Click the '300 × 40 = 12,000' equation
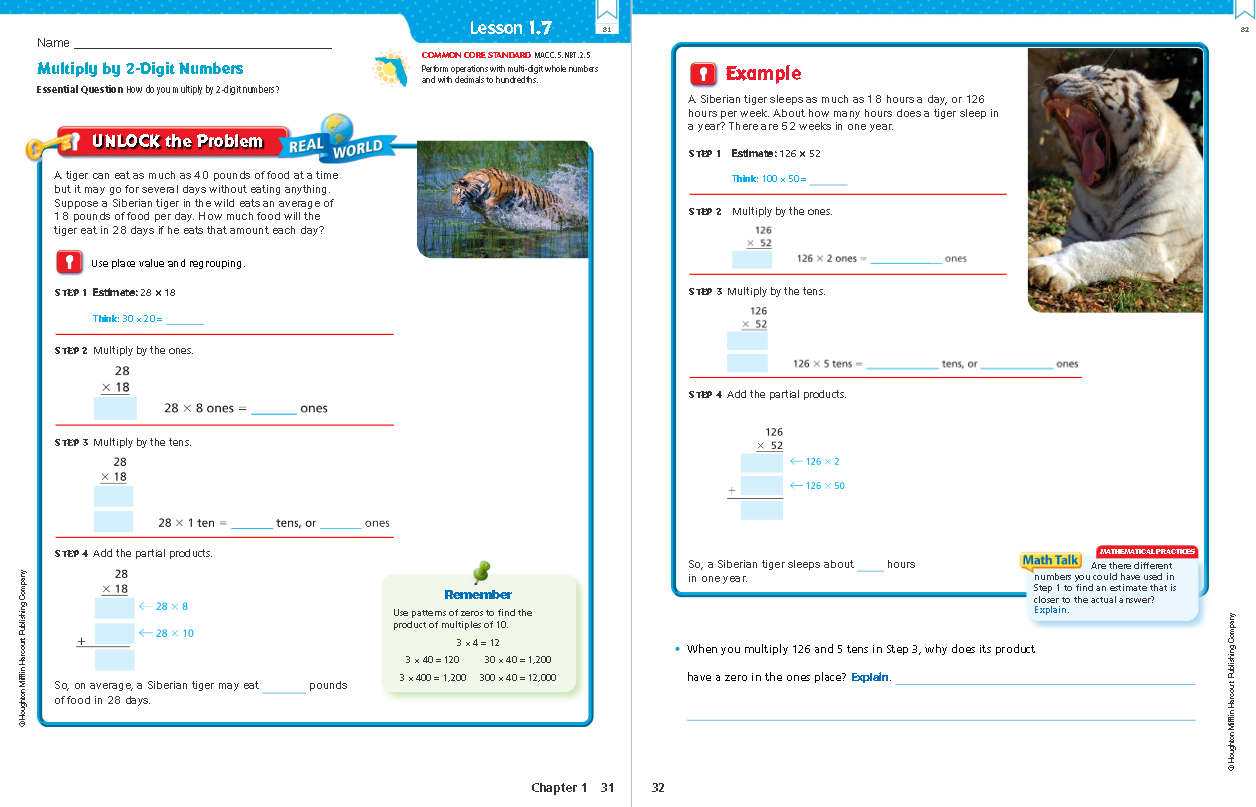The width and height of the screenshot is (1256, 807). click(518, 678)
